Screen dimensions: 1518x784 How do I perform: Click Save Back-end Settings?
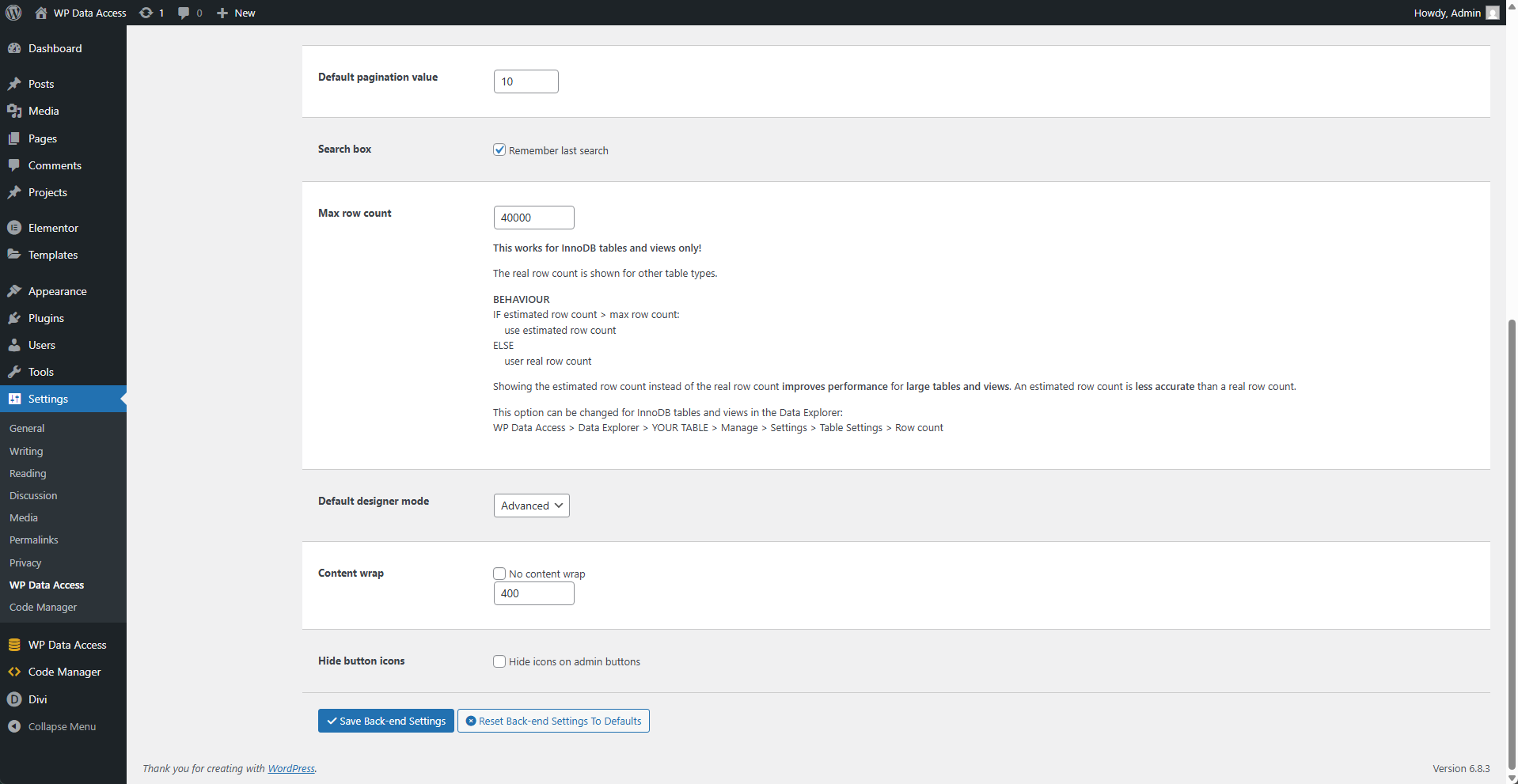pyautogui.click(x=385, y=721)
